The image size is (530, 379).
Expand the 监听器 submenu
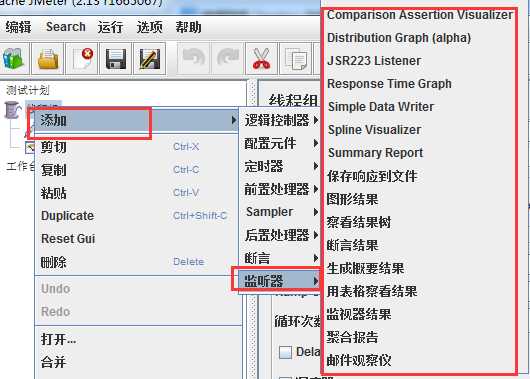280,281
